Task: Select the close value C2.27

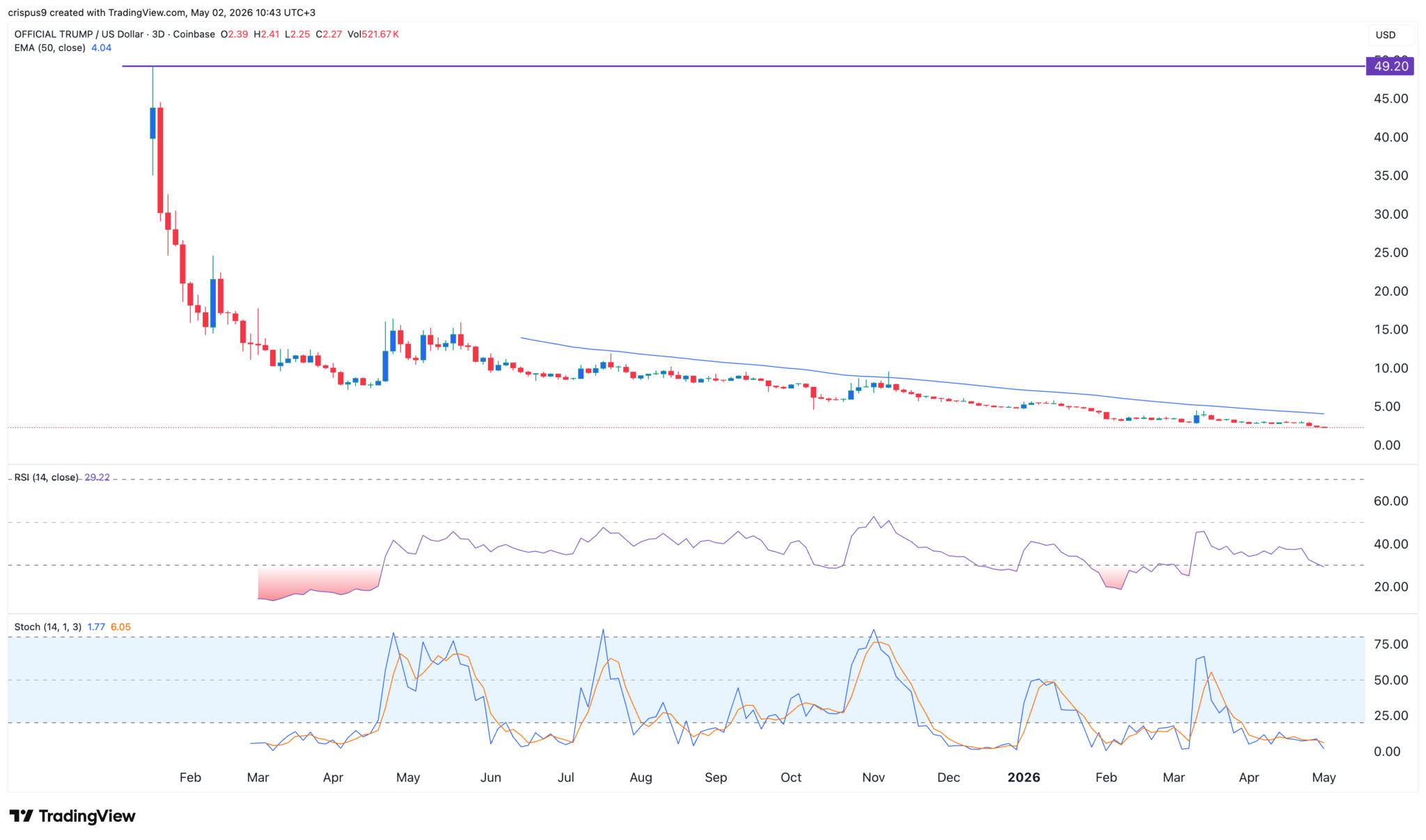Action: pos(329,34)
